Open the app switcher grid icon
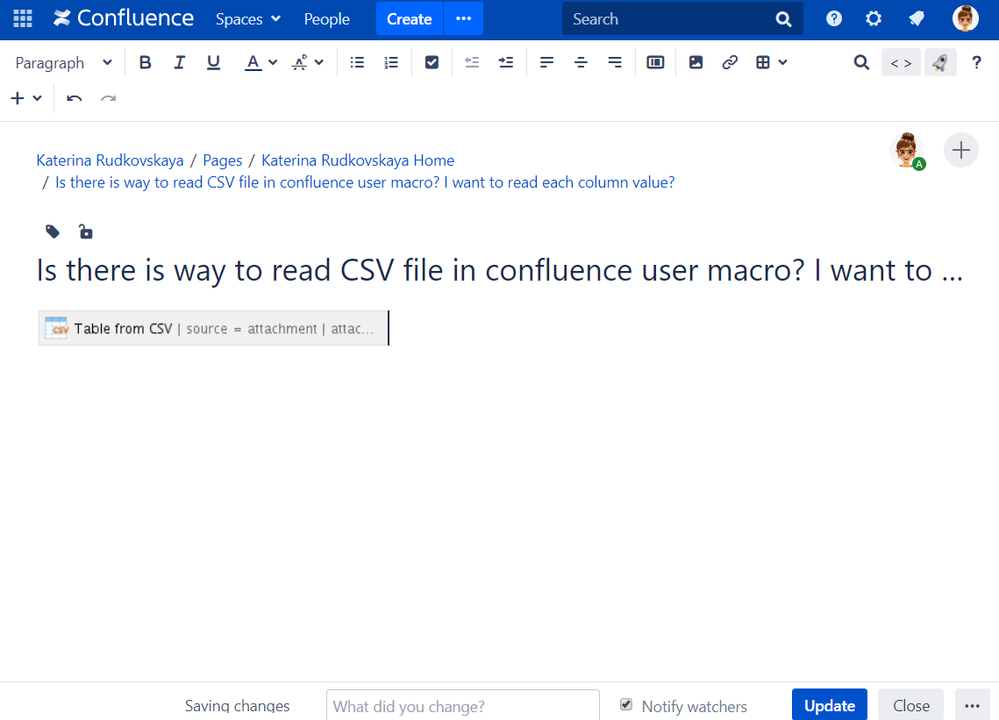Screen dimensions: 999x720 pyautogui.click(x=23, y=18)
